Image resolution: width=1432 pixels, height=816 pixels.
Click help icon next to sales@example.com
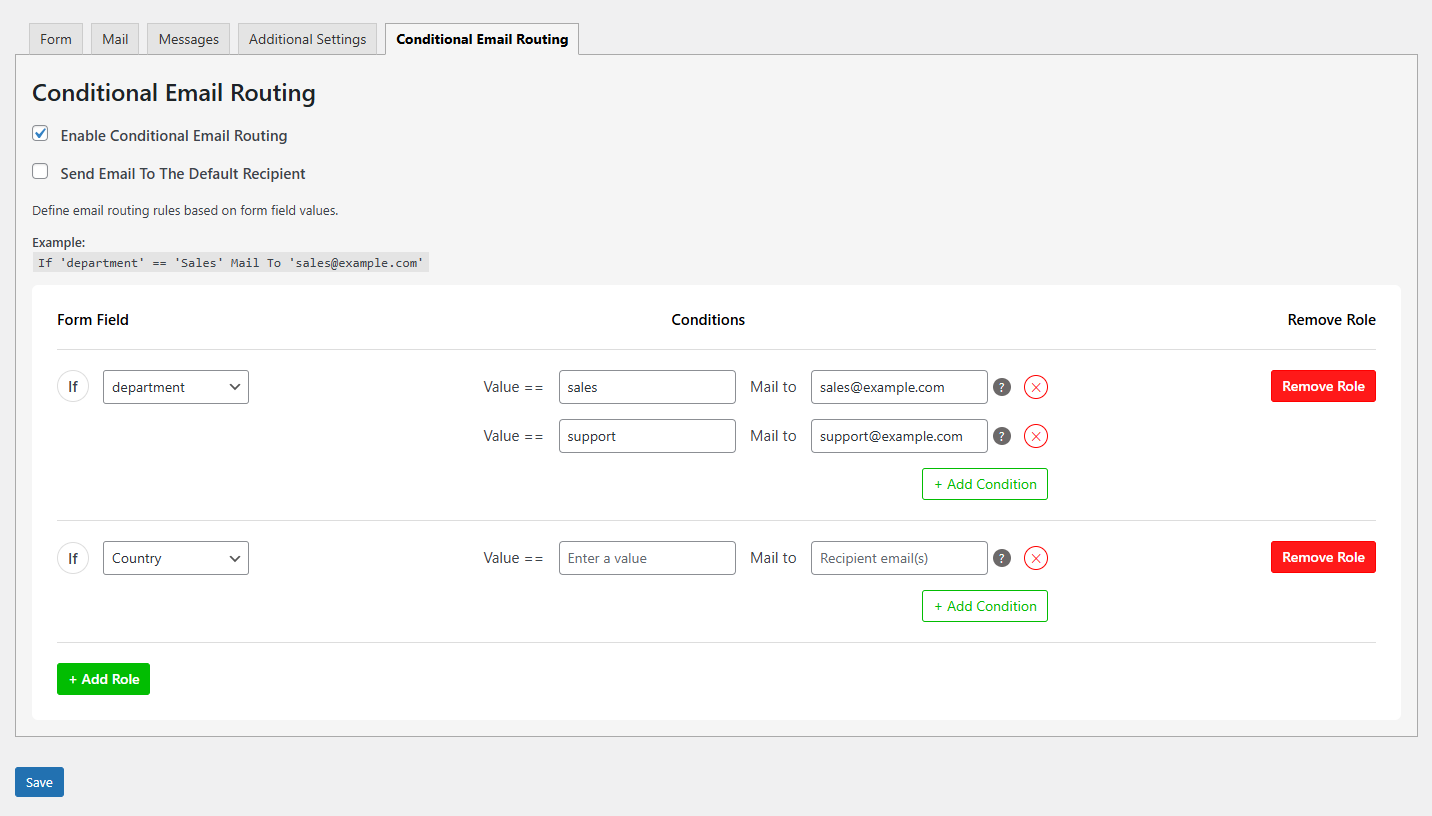point(1002,387)
